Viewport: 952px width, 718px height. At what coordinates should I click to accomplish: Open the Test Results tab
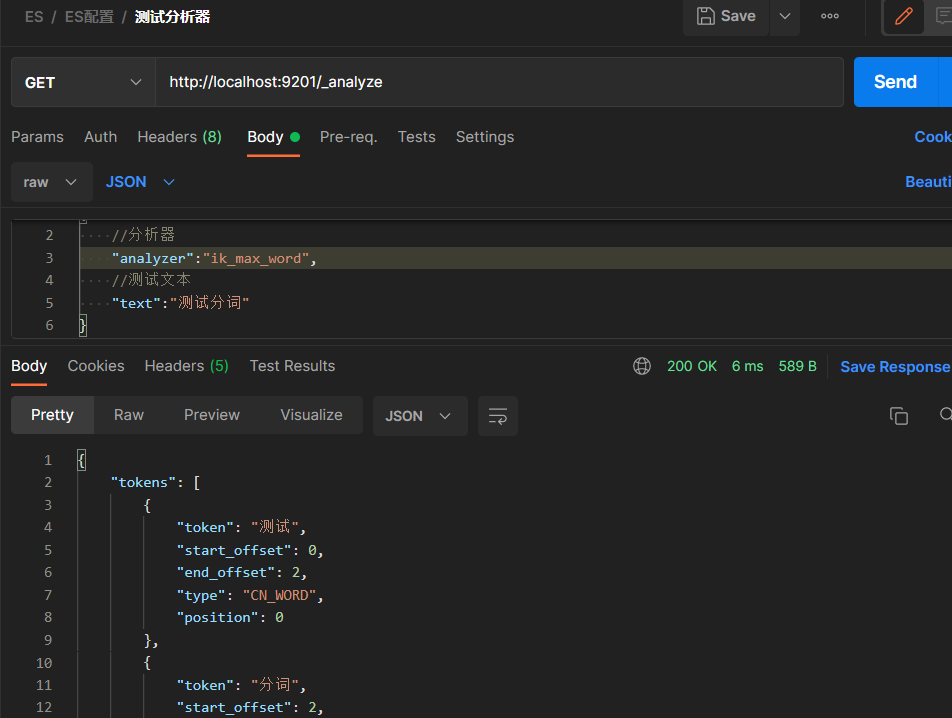[x=292, y=366]
